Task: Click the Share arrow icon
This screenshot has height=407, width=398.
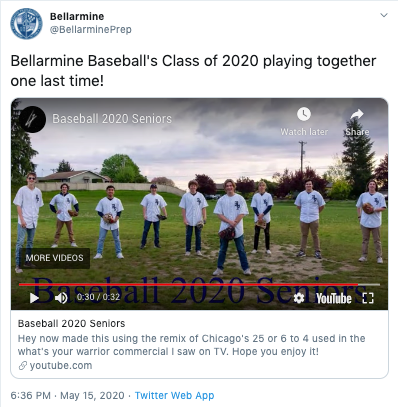Action: point(357,115)
